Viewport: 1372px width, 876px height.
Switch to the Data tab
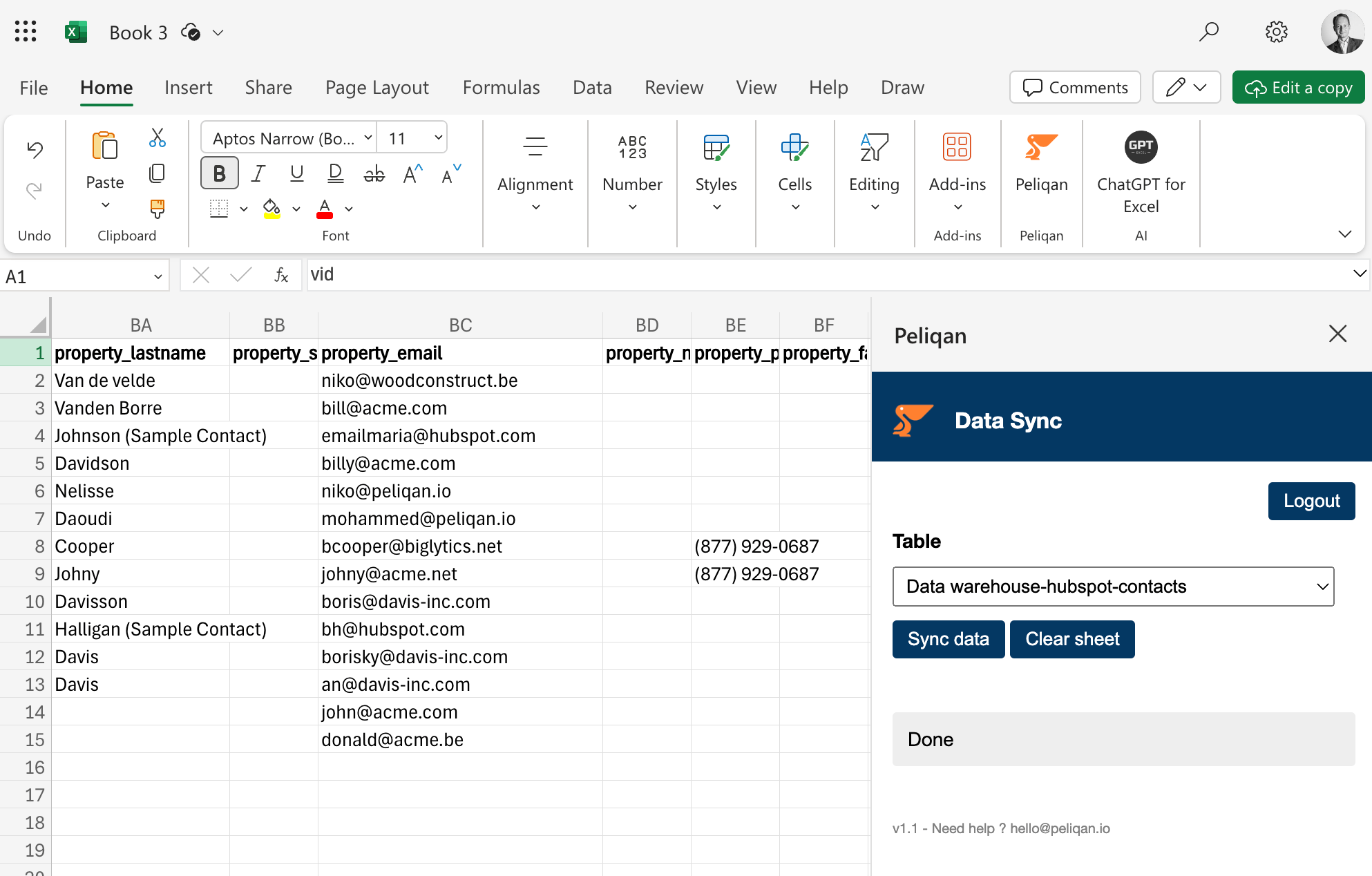click(592, 88)
